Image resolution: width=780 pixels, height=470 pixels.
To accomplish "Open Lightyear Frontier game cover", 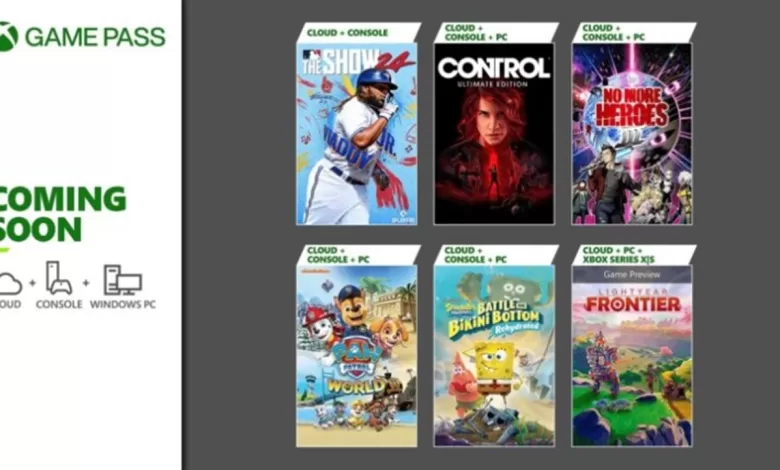I will click(632, 356).
